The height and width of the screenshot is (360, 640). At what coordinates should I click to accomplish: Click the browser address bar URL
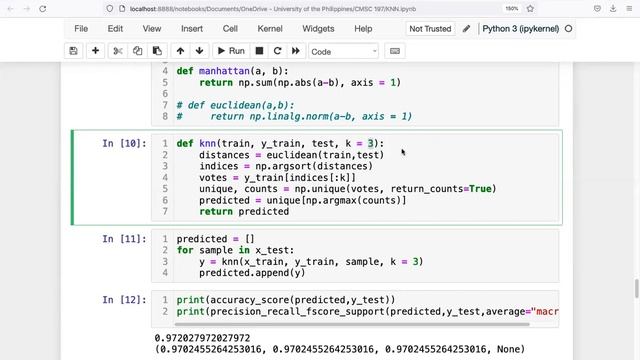273,9
